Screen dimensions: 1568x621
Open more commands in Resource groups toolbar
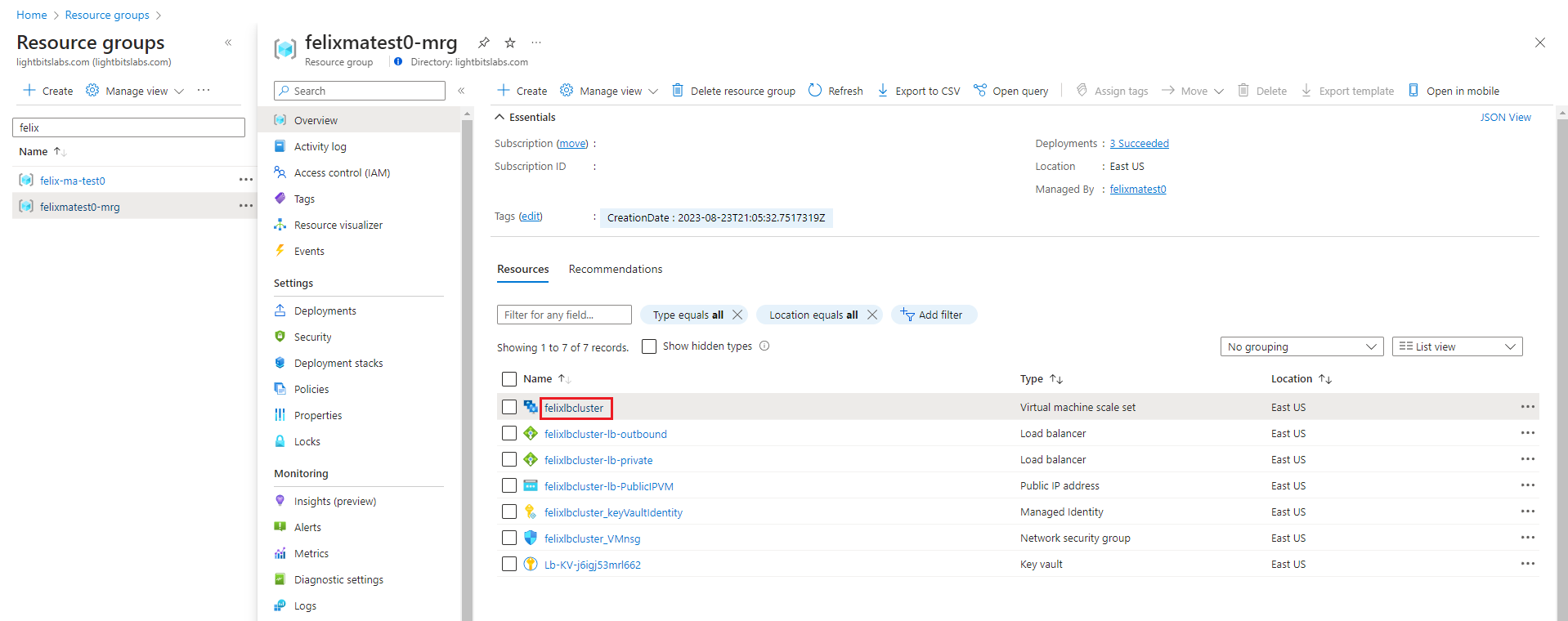point(204,91)
